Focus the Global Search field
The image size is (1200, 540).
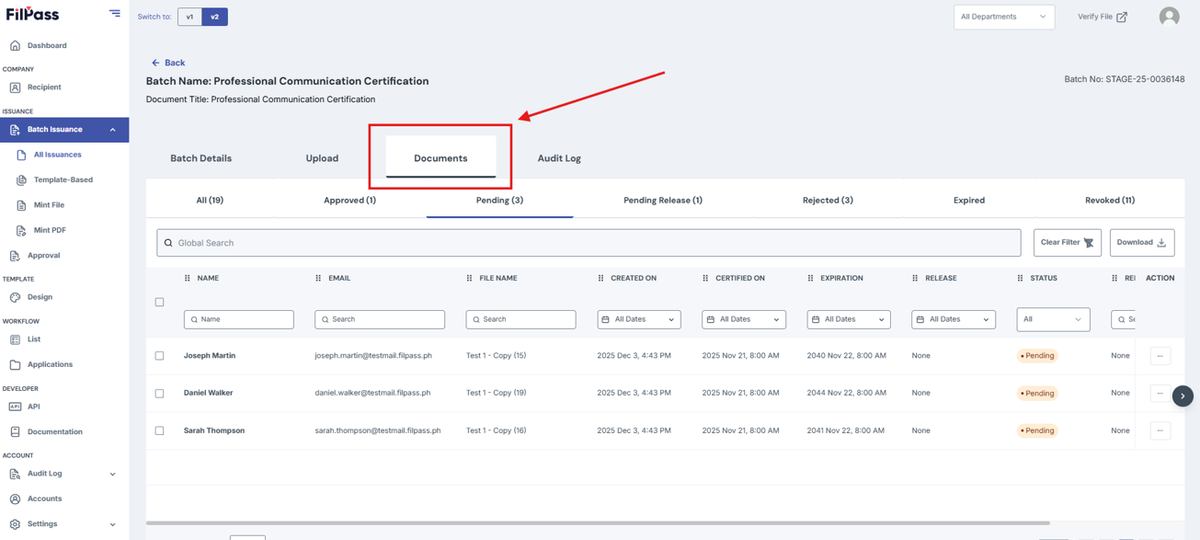[x=591, y=242]
